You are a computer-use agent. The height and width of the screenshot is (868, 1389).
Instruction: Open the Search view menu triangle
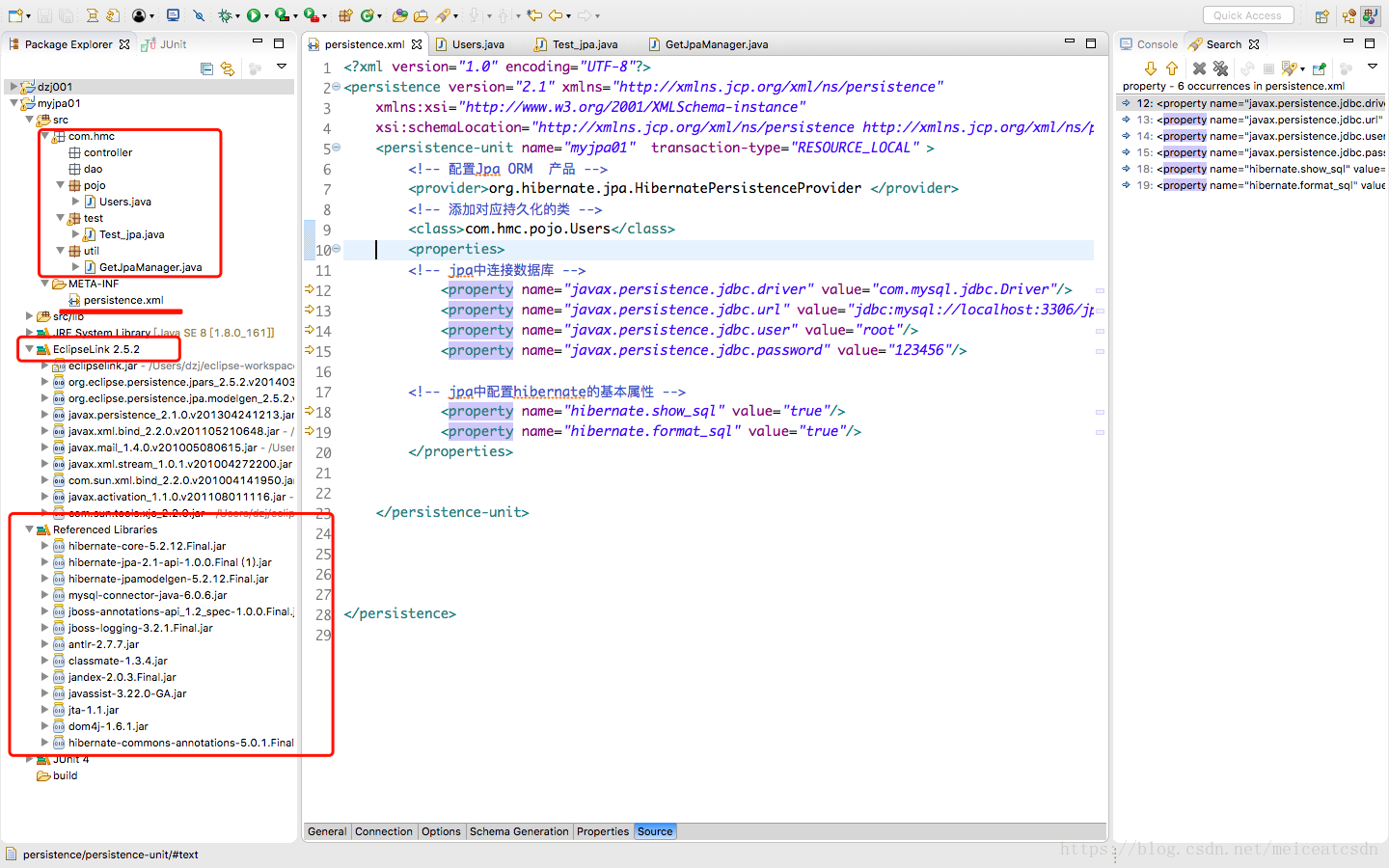[1372, 67]
